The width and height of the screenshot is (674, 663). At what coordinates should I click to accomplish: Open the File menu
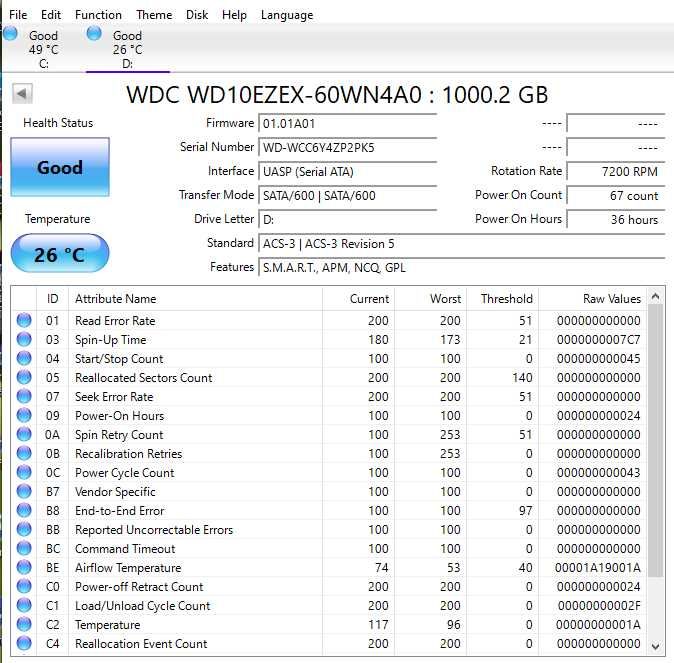point(18,15)
